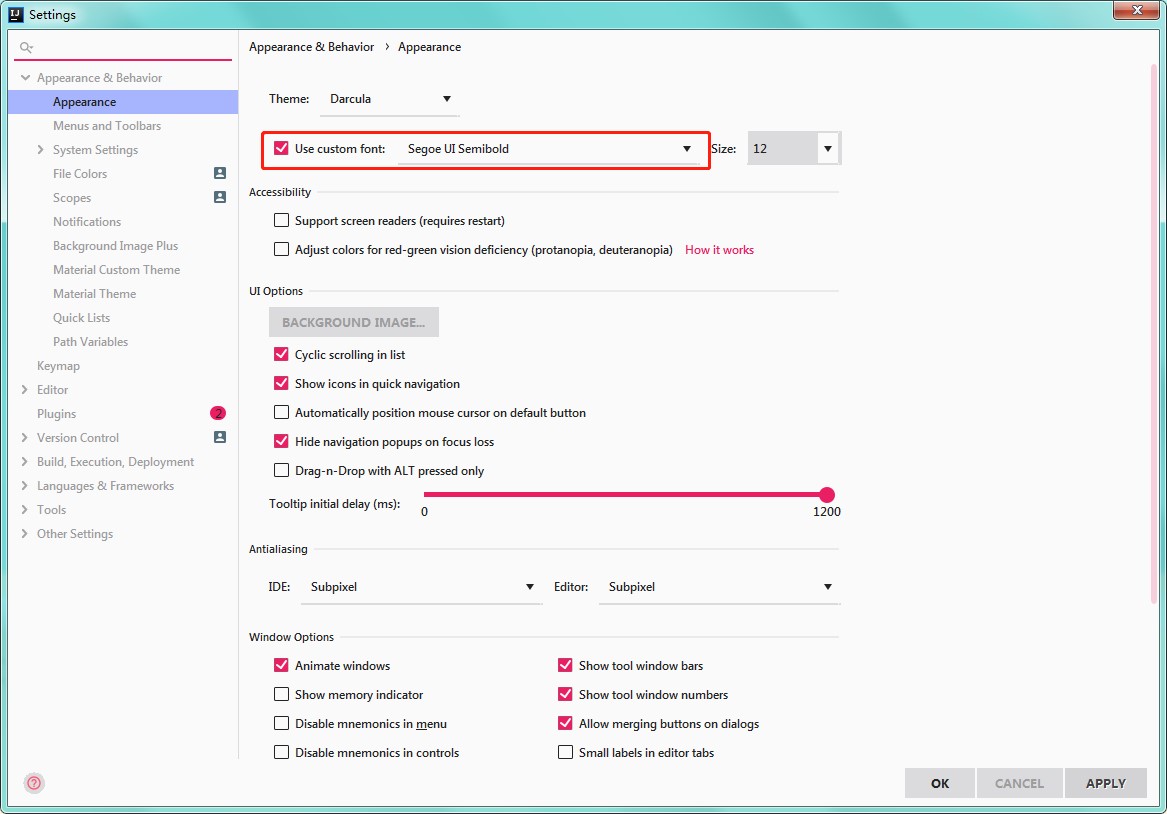Click the Cancel button
Viewport: 1167px width, 814px height.
(x=1019, y=783)
